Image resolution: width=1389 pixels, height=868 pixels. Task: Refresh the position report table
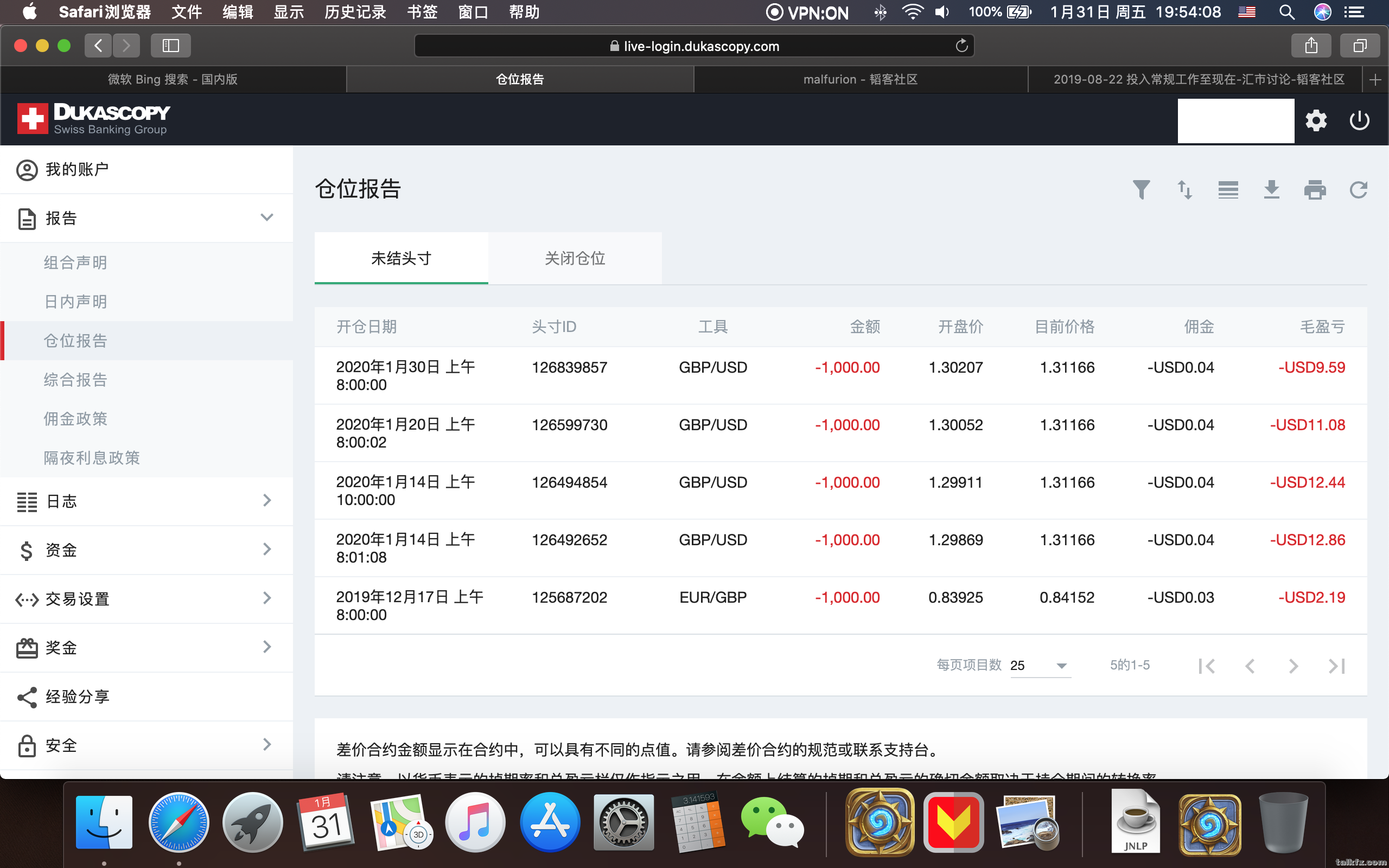point(1358,189)
